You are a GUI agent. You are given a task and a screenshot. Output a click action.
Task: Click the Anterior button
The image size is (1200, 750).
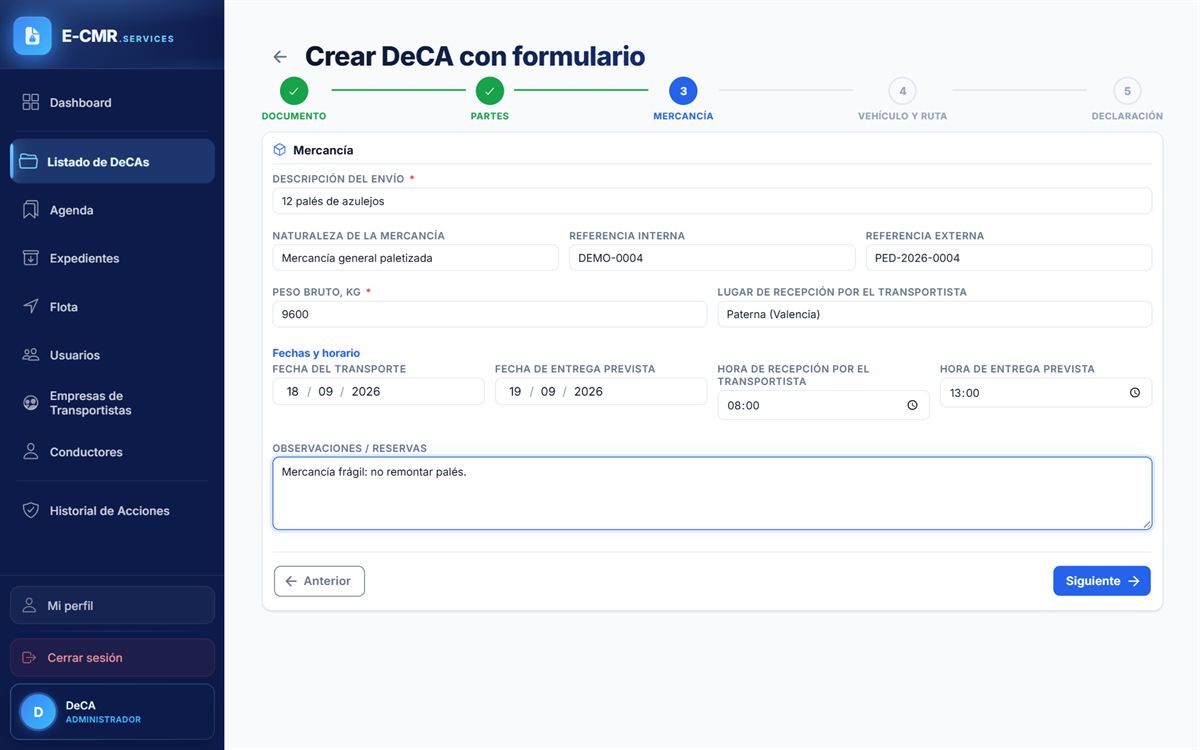pyautogui.click(x=319, y=581)
